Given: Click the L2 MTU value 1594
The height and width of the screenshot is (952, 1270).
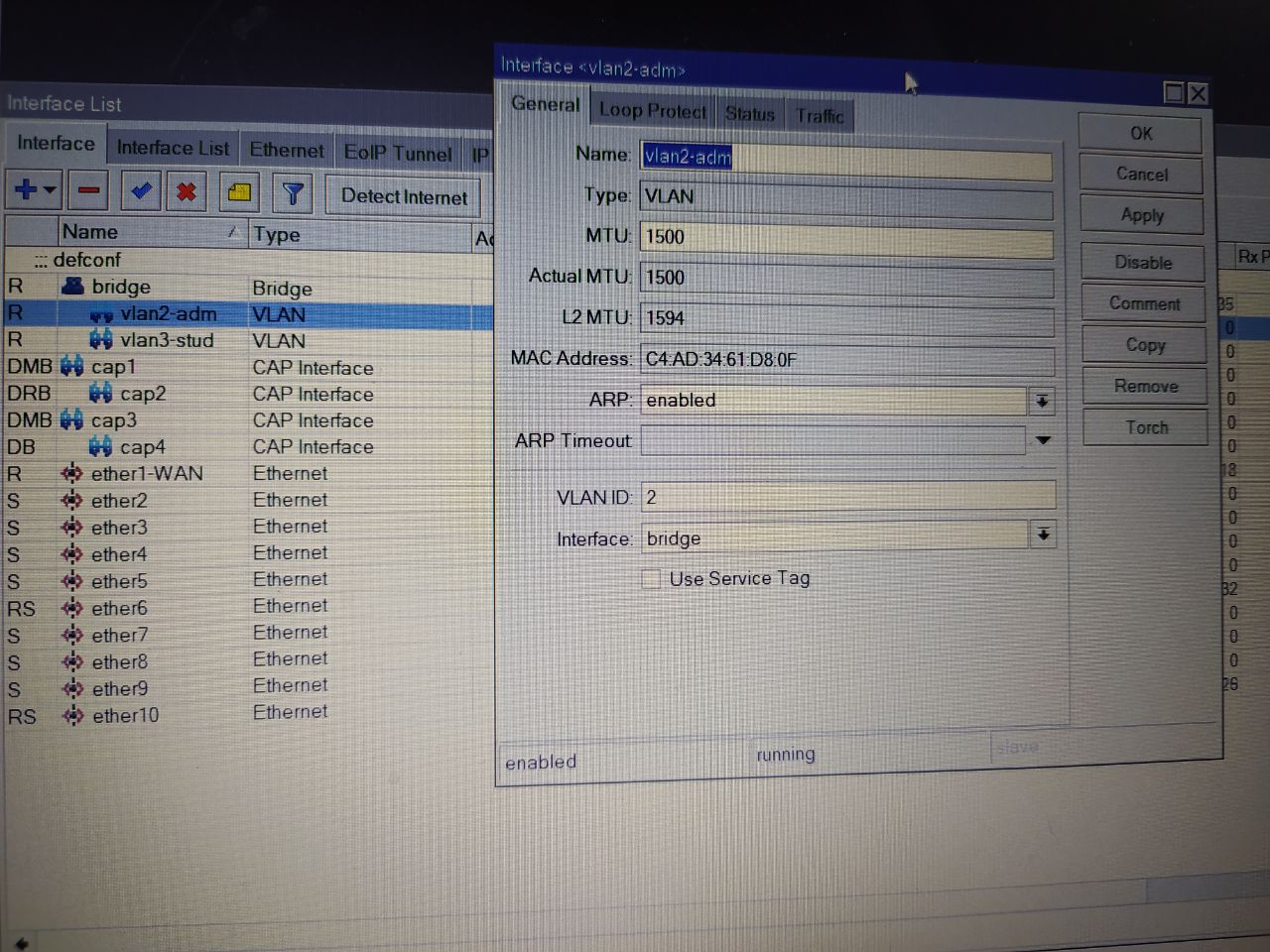Looking at the screenshot, I should pyautogui.click(x=665, y=318).
